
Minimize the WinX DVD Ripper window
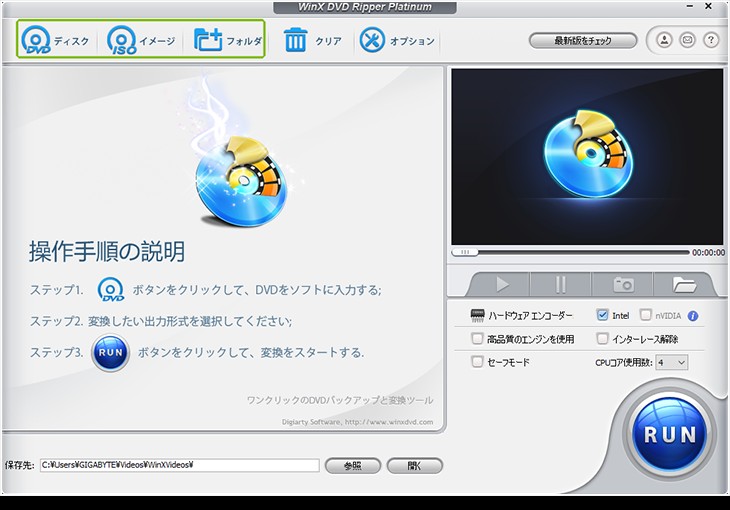690,7
